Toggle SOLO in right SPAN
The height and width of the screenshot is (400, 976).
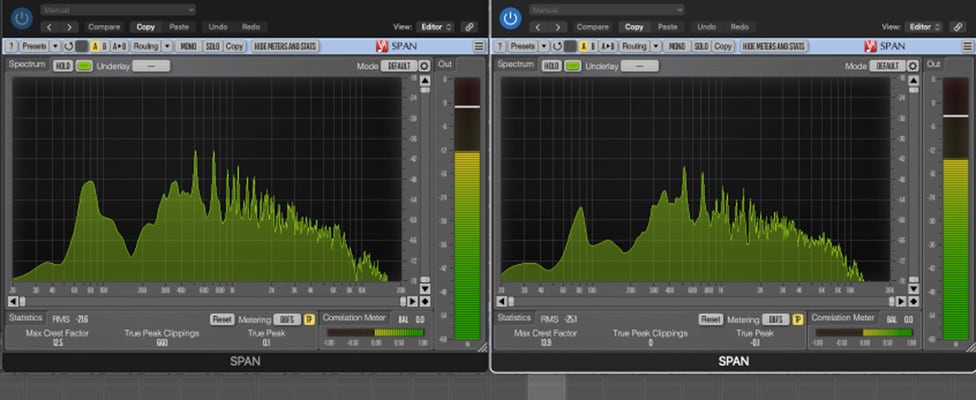(702, 47)
